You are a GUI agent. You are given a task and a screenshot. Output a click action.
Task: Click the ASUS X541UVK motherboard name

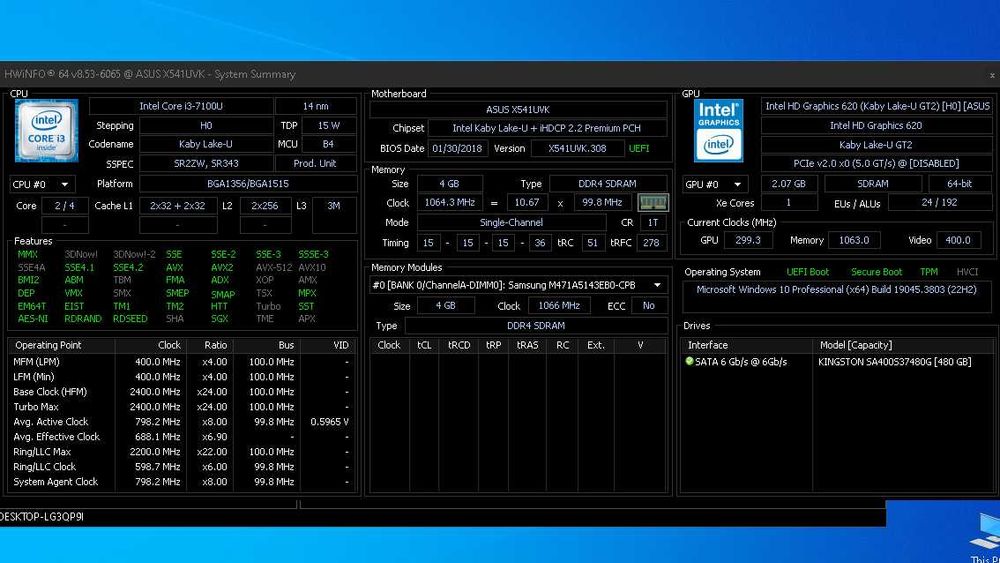point(518,110)
